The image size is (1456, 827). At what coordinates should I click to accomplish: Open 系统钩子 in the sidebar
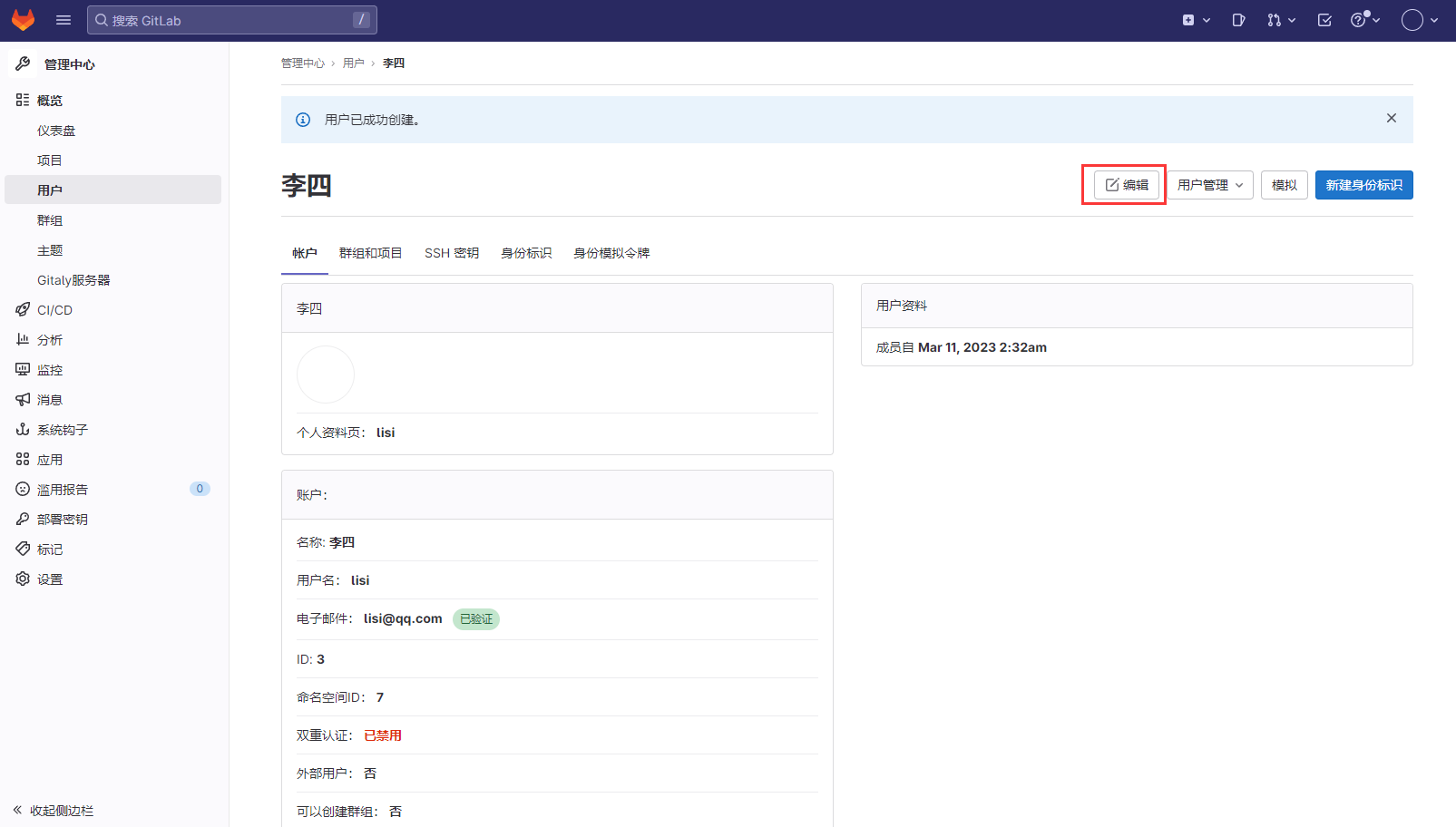pos(62,430)
